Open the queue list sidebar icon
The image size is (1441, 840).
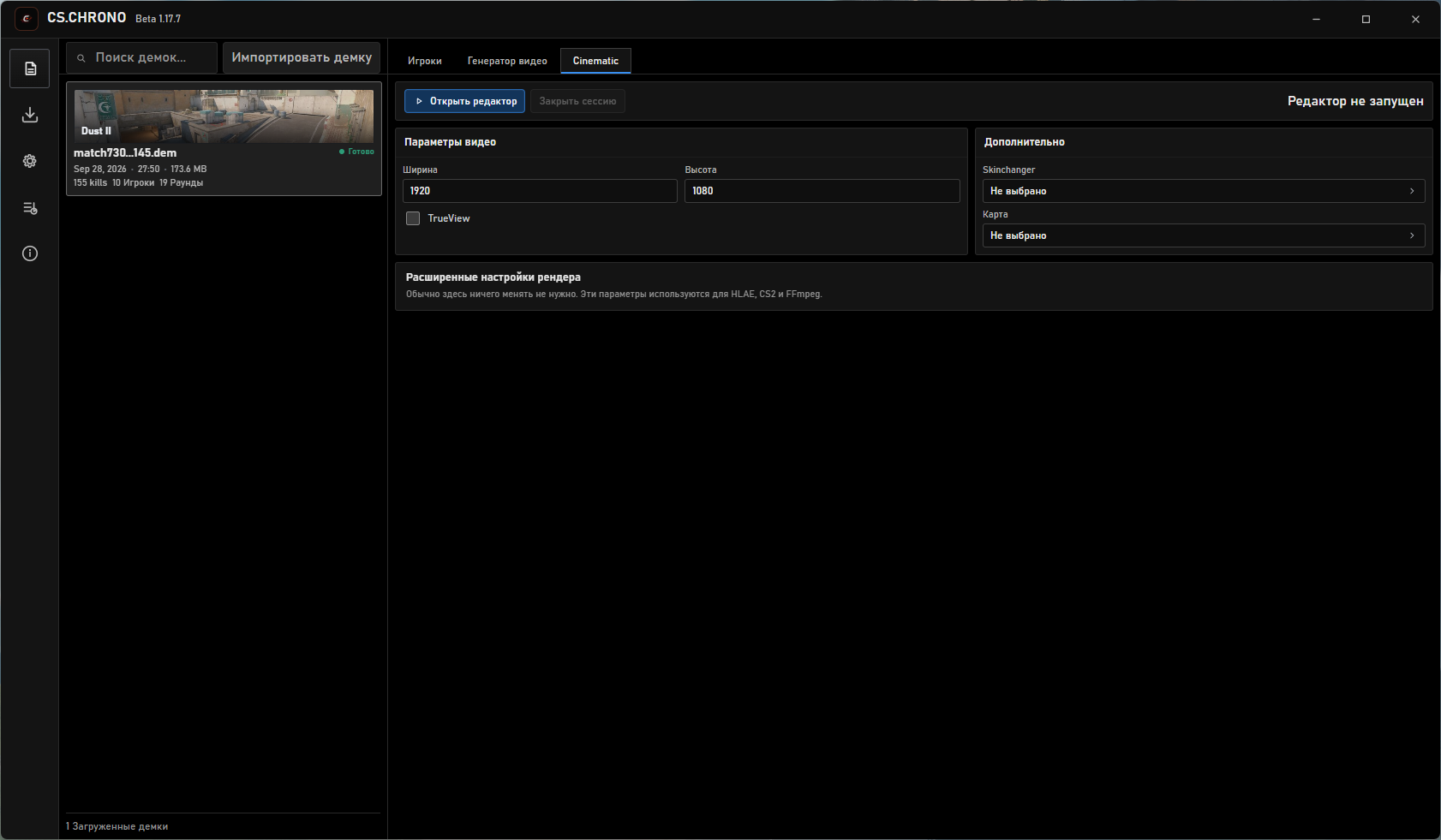pos(30,207)
